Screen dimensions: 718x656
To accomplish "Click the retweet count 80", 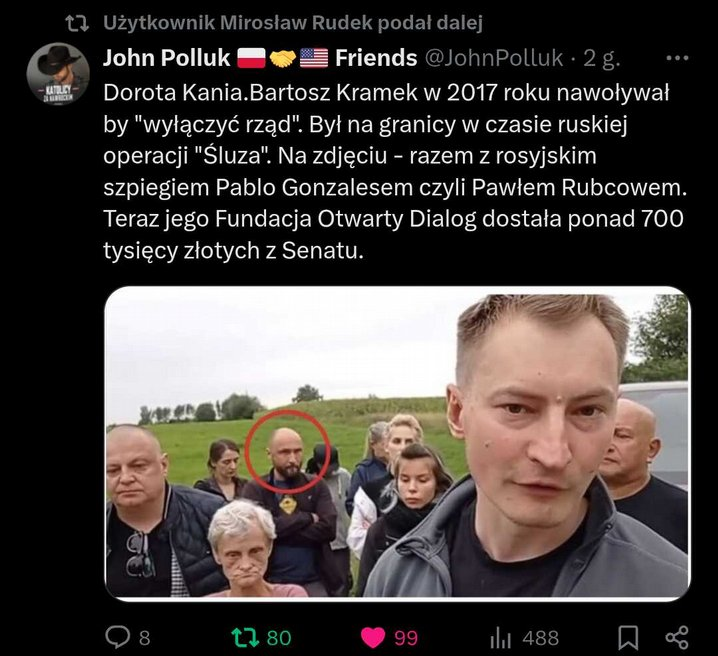I will click(x=279, y=638).
